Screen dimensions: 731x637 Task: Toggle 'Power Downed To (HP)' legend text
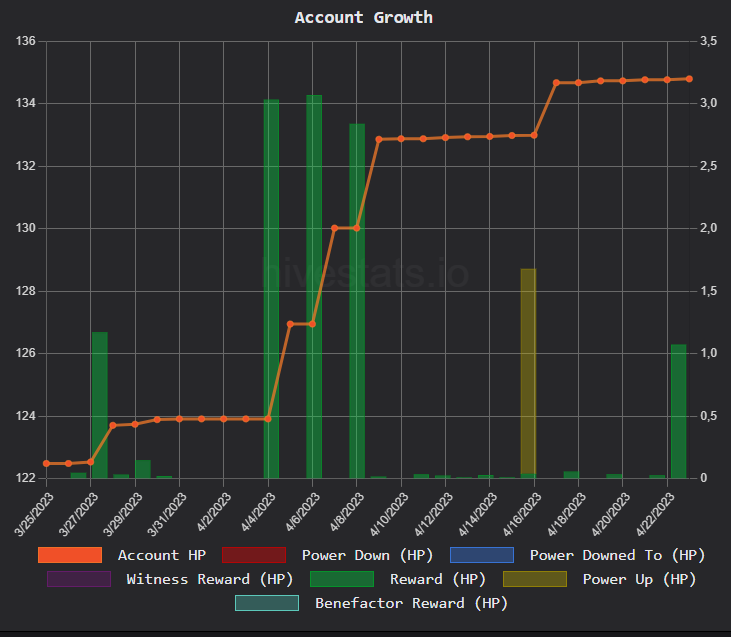coord(617,555)
